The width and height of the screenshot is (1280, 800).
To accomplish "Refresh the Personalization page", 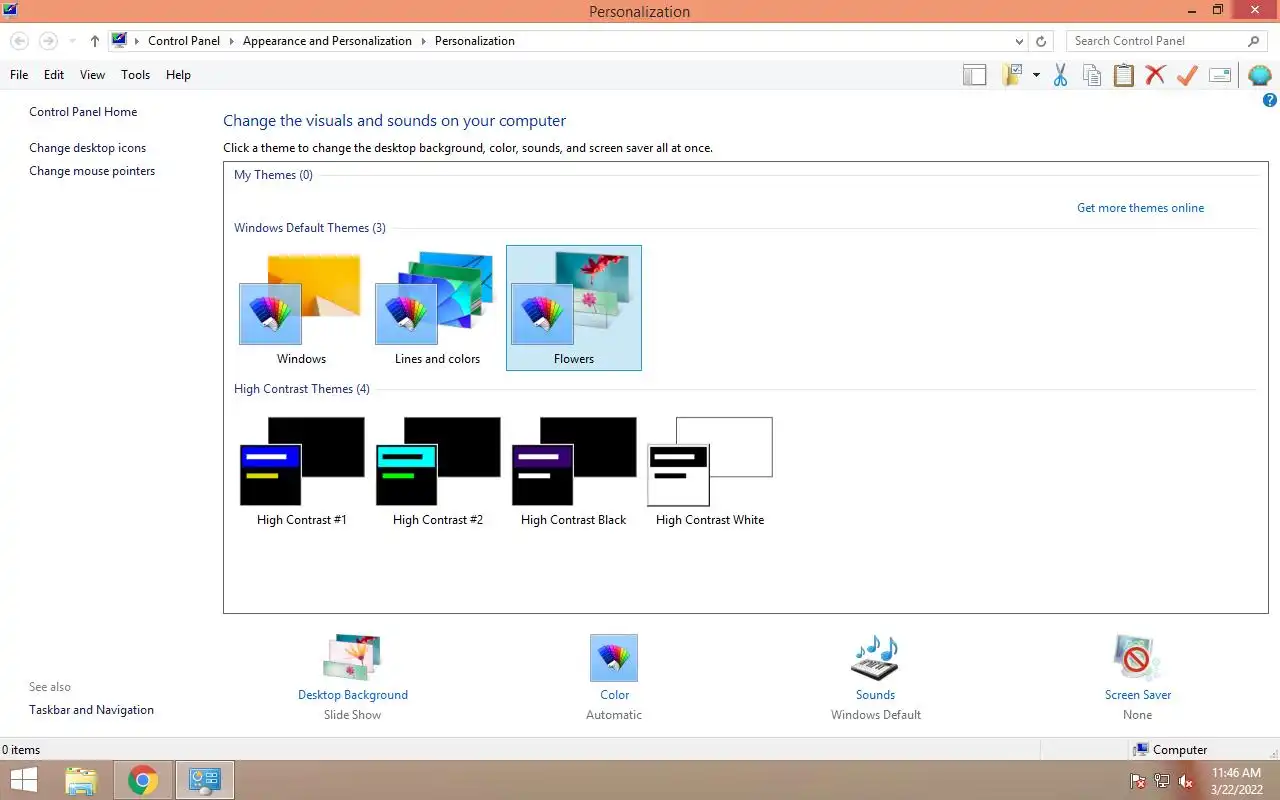I will pos(1041,41).
